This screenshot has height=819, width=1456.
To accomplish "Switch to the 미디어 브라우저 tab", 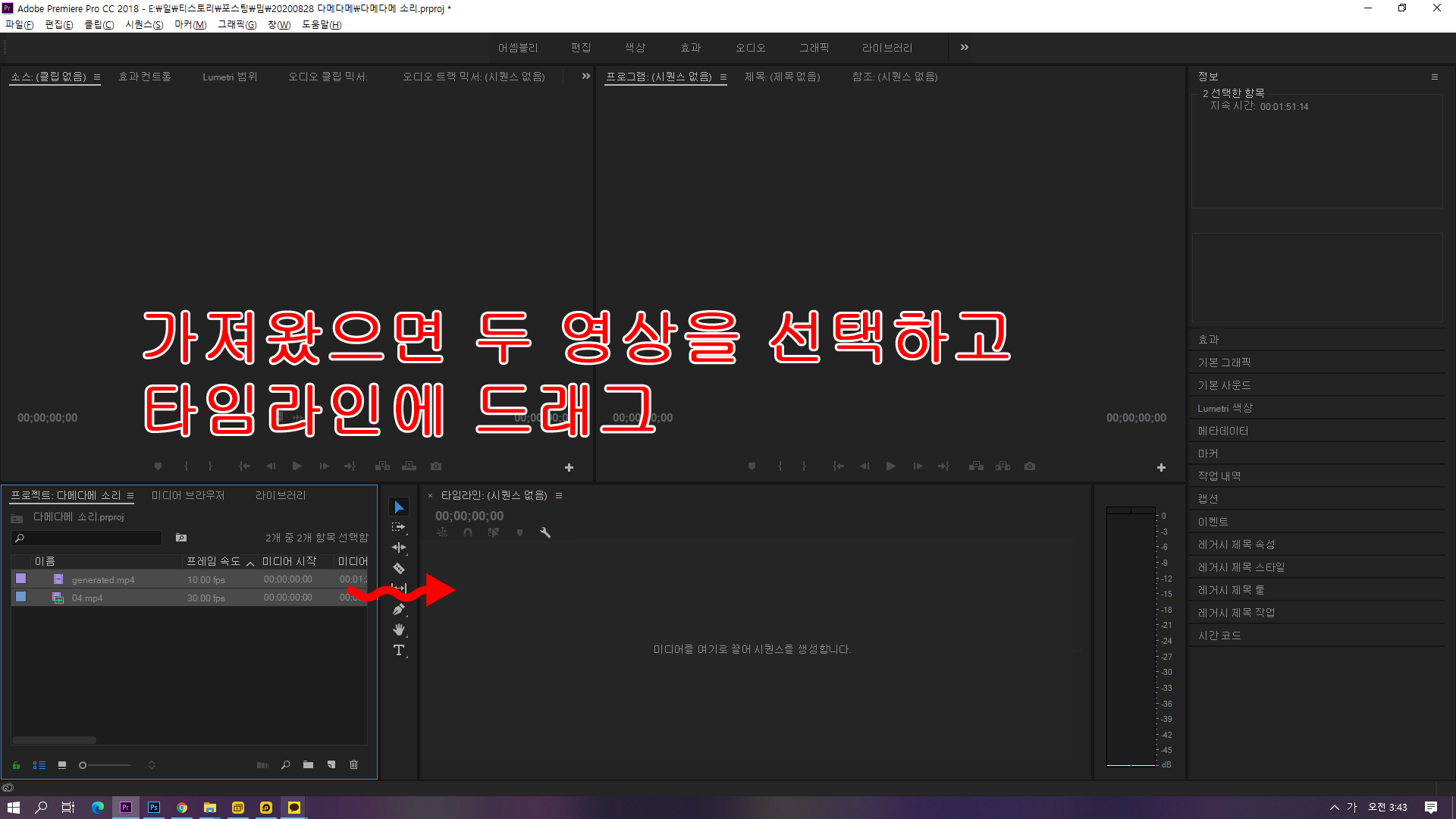I will [x=188, y=495].
